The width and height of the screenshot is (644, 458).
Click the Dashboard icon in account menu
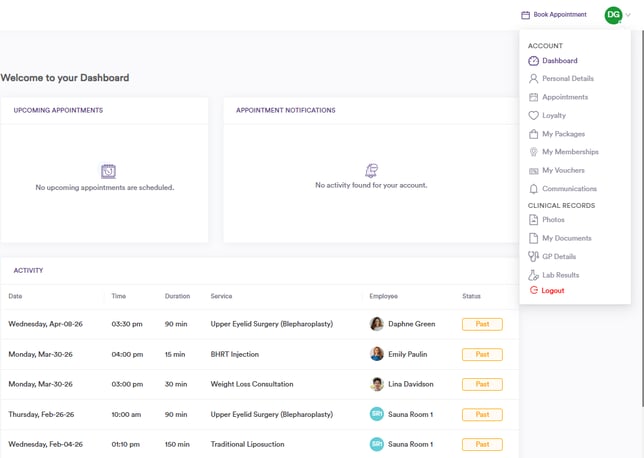pyautogui.click(x=534, y=61)
